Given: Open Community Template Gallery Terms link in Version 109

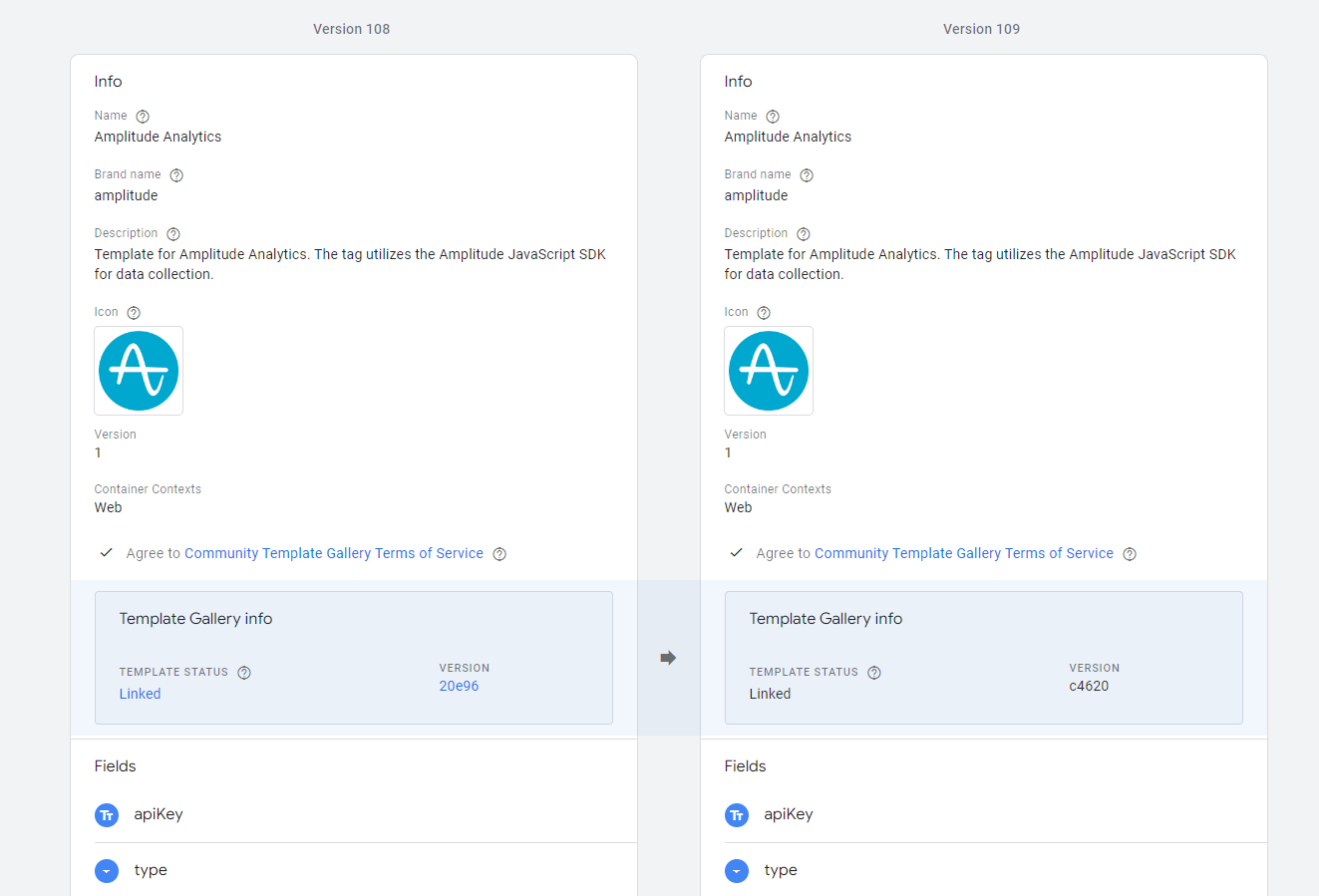Looking at the screenshot, I should pyautogui.click(x=964, y=553).
